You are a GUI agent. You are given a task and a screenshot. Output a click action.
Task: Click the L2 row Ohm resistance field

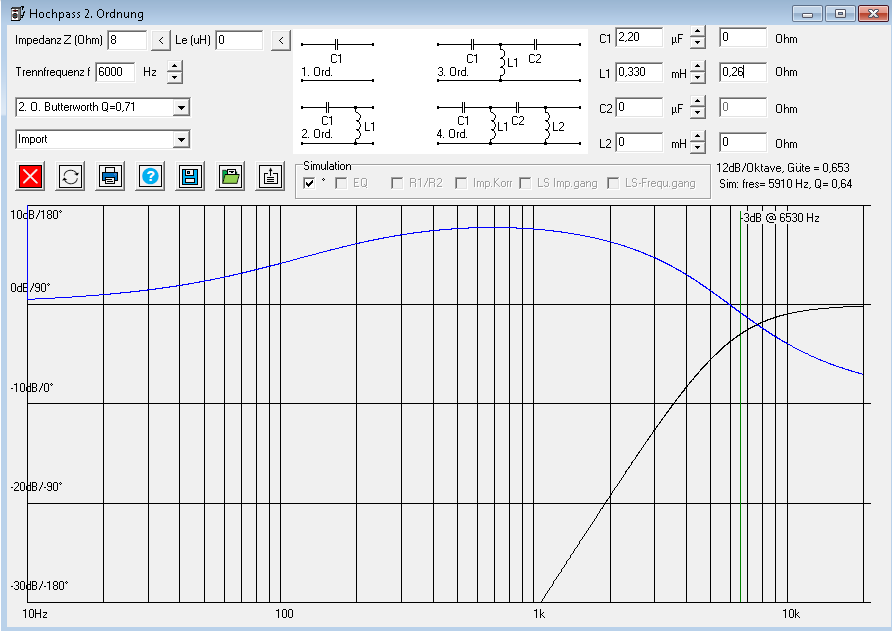743,142
